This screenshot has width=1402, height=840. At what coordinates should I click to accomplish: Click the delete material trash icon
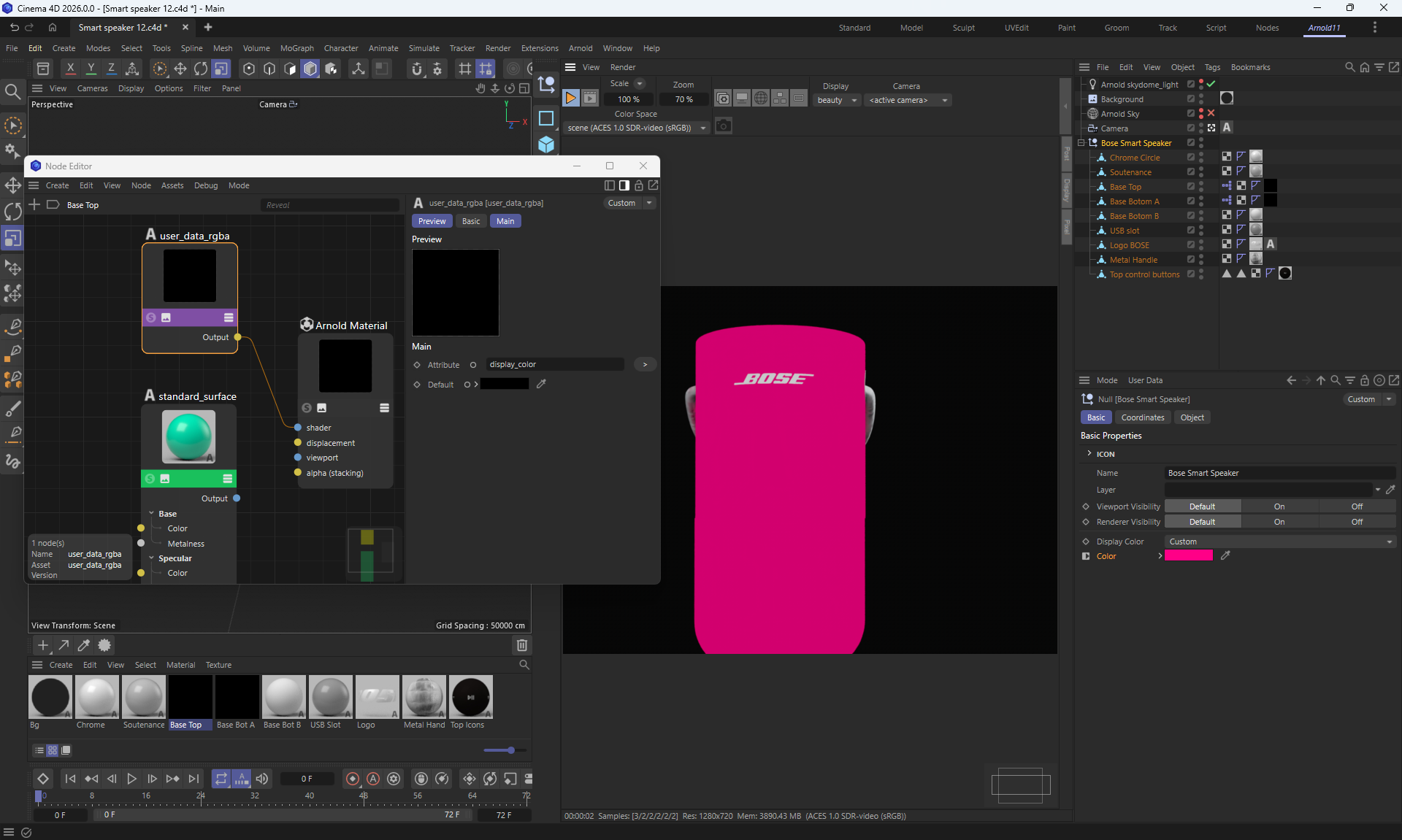pyautogui.click(x=521, y=645)
